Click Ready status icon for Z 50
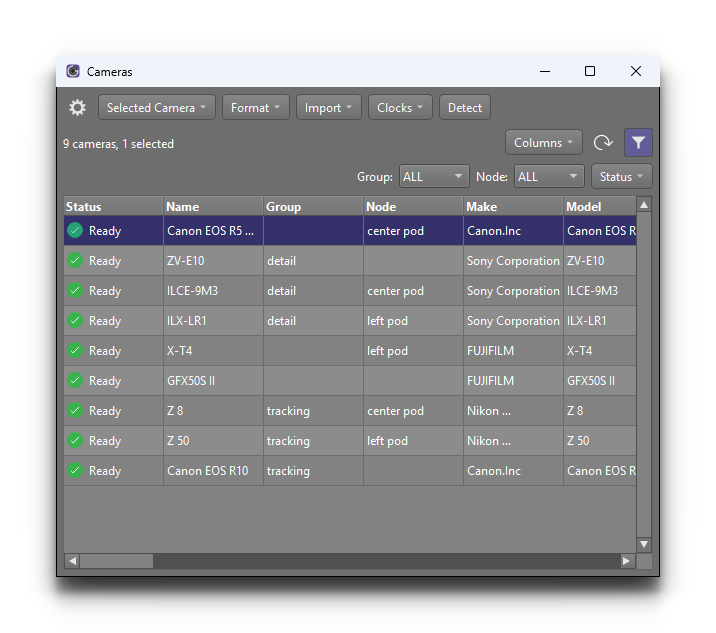 (x=75, y=440)
